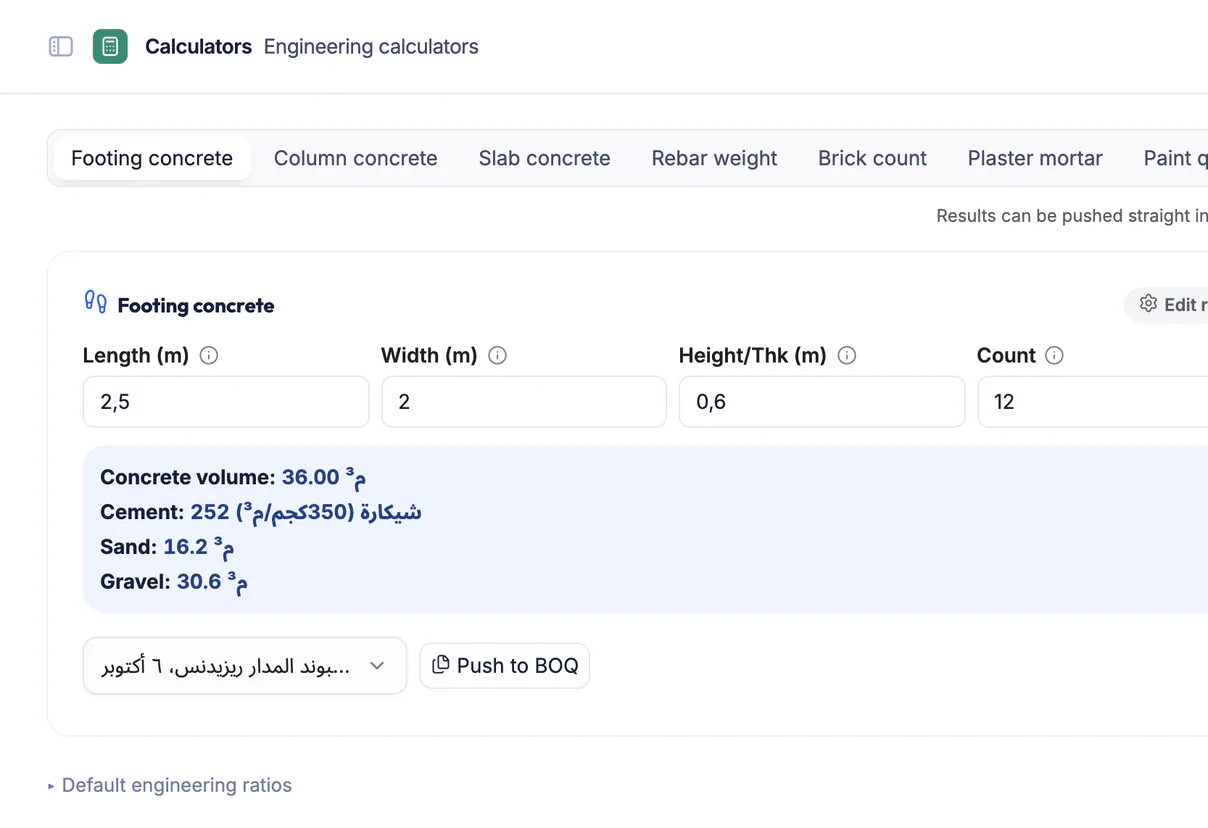The height and width of the screenshot is (828, 1208).
Task: Click the footprints icon beside Footing concrete
Action: [95, 302]
